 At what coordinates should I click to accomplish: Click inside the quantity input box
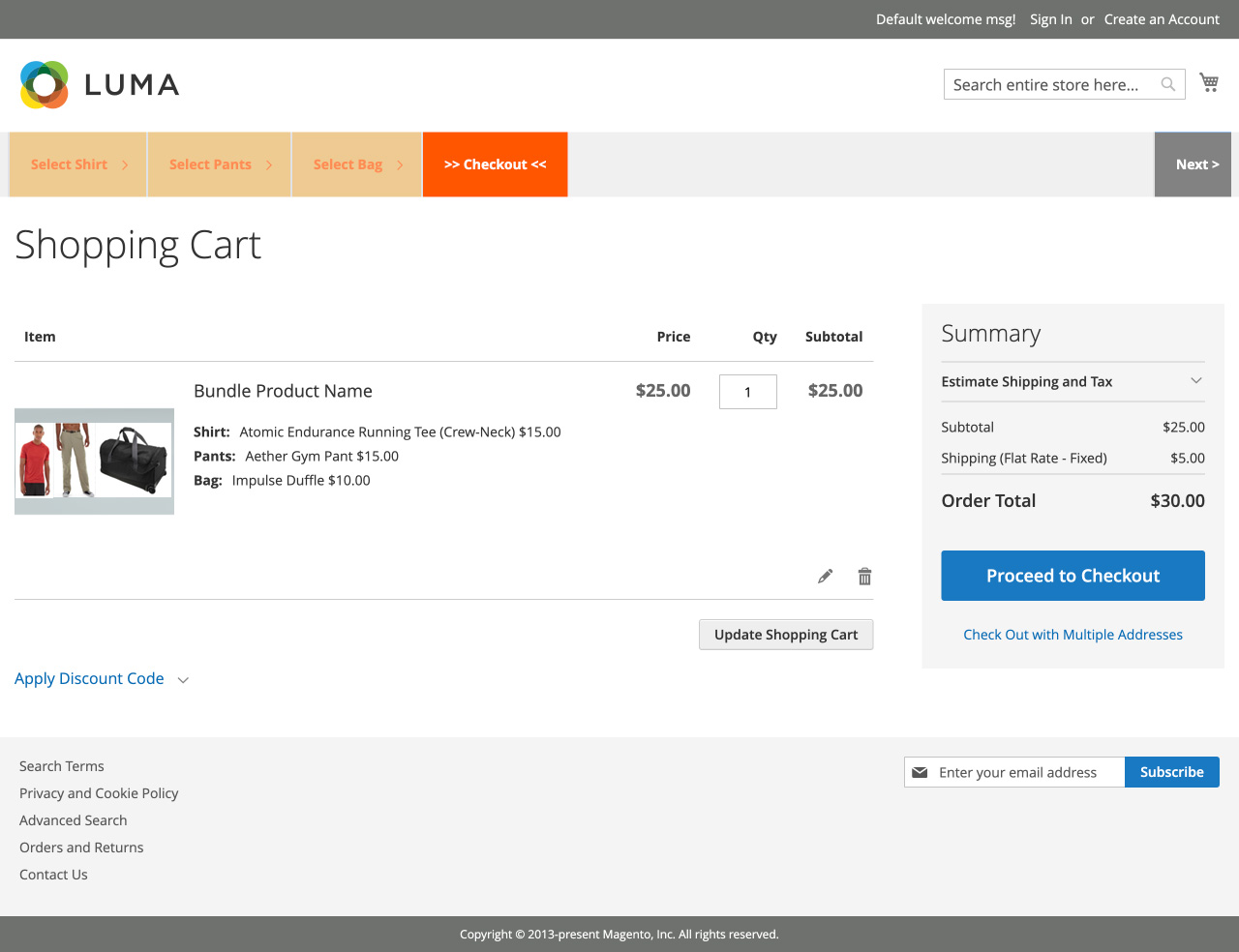747,391
